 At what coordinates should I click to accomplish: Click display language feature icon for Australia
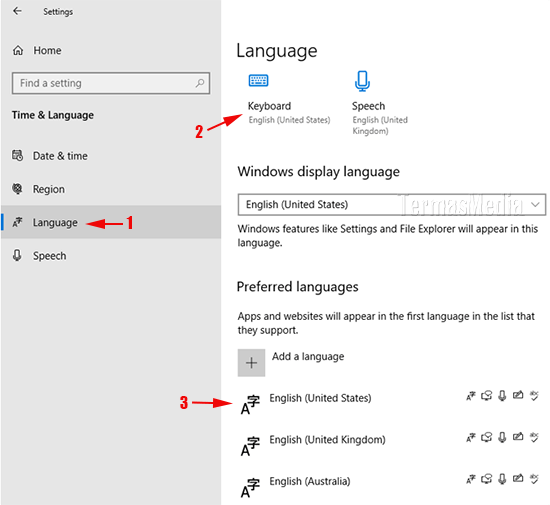click(471, 479)
